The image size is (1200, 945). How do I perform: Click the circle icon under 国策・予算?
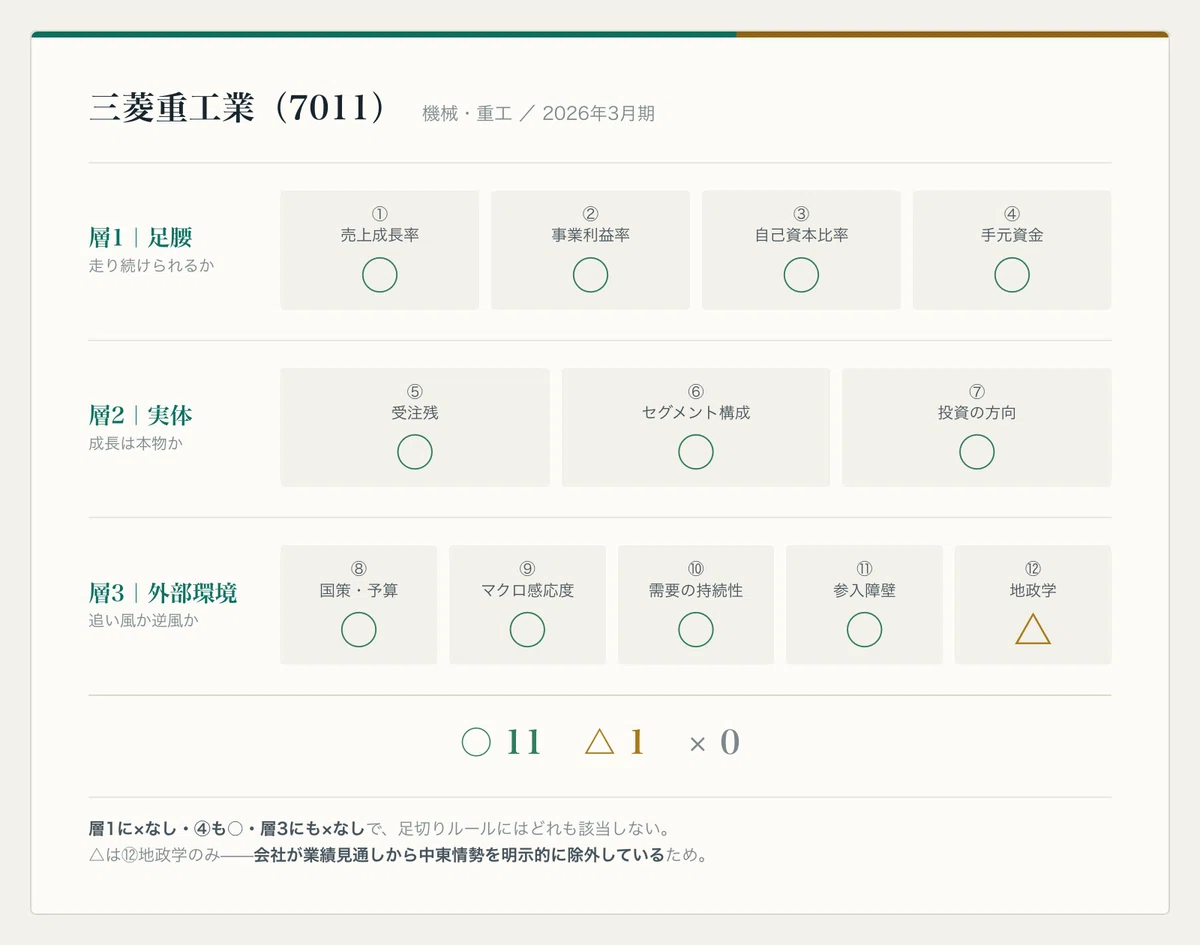coord(359,630)
